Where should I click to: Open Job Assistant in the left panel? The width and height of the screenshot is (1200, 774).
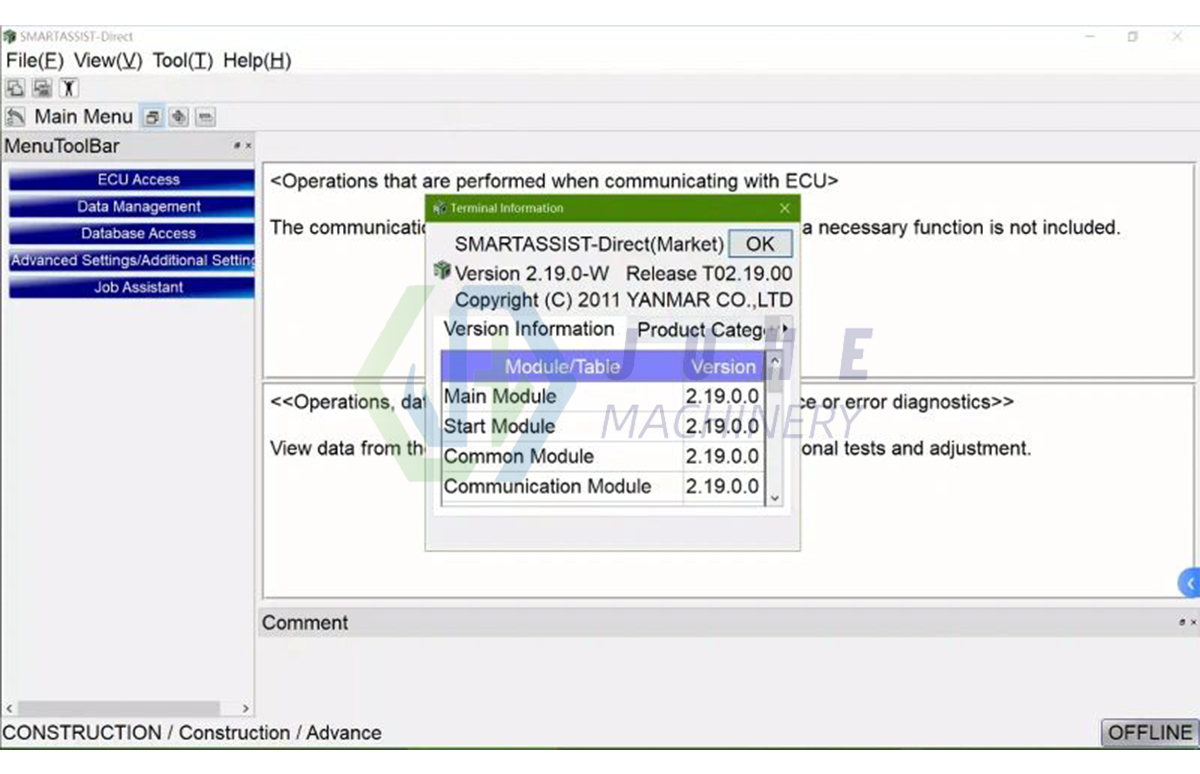(x=139, y=287)
